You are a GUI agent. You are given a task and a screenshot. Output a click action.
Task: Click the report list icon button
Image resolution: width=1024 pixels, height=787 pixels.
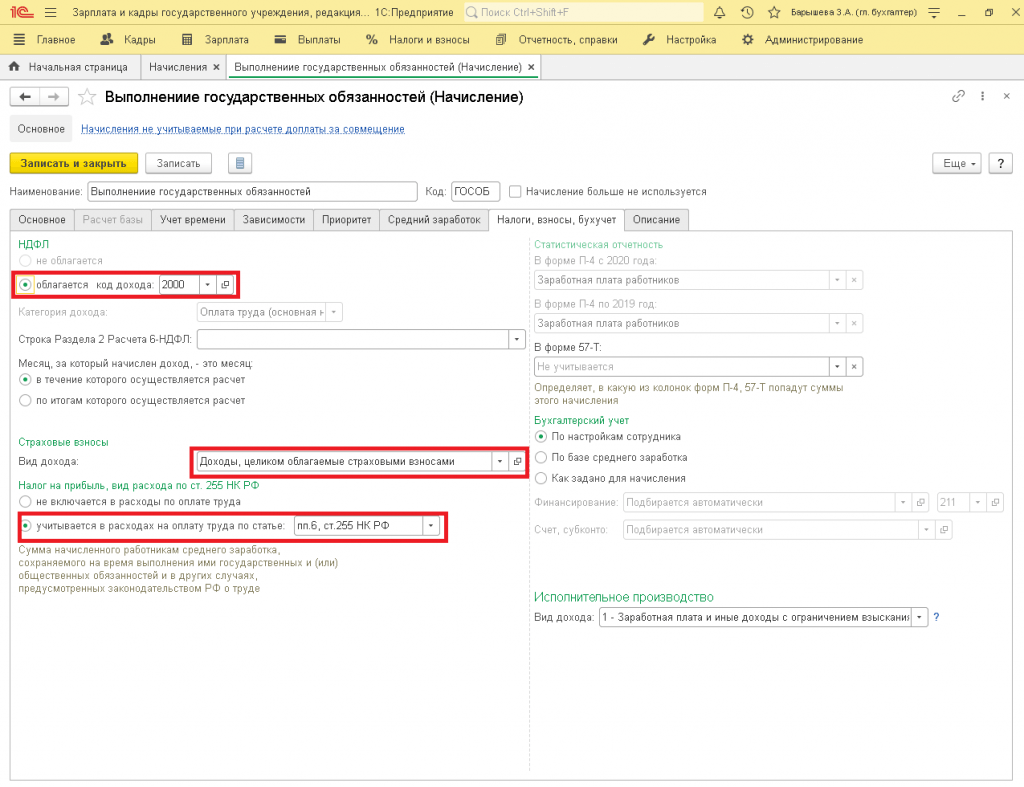coord(239,163)
